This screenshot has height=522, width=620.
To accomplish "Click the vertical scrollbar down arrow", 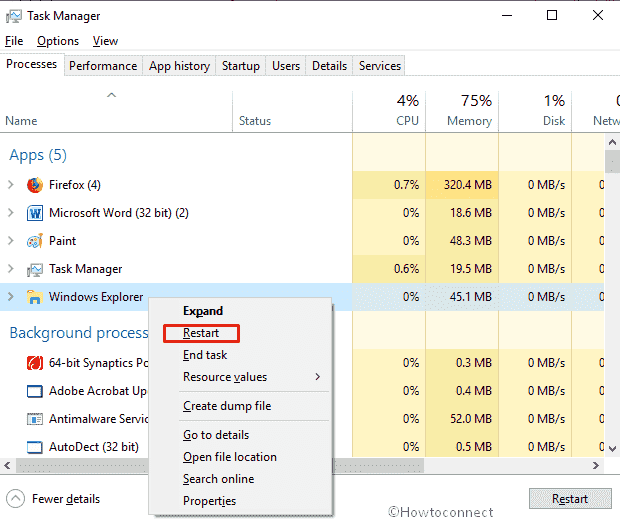I will tap(612, 449).
